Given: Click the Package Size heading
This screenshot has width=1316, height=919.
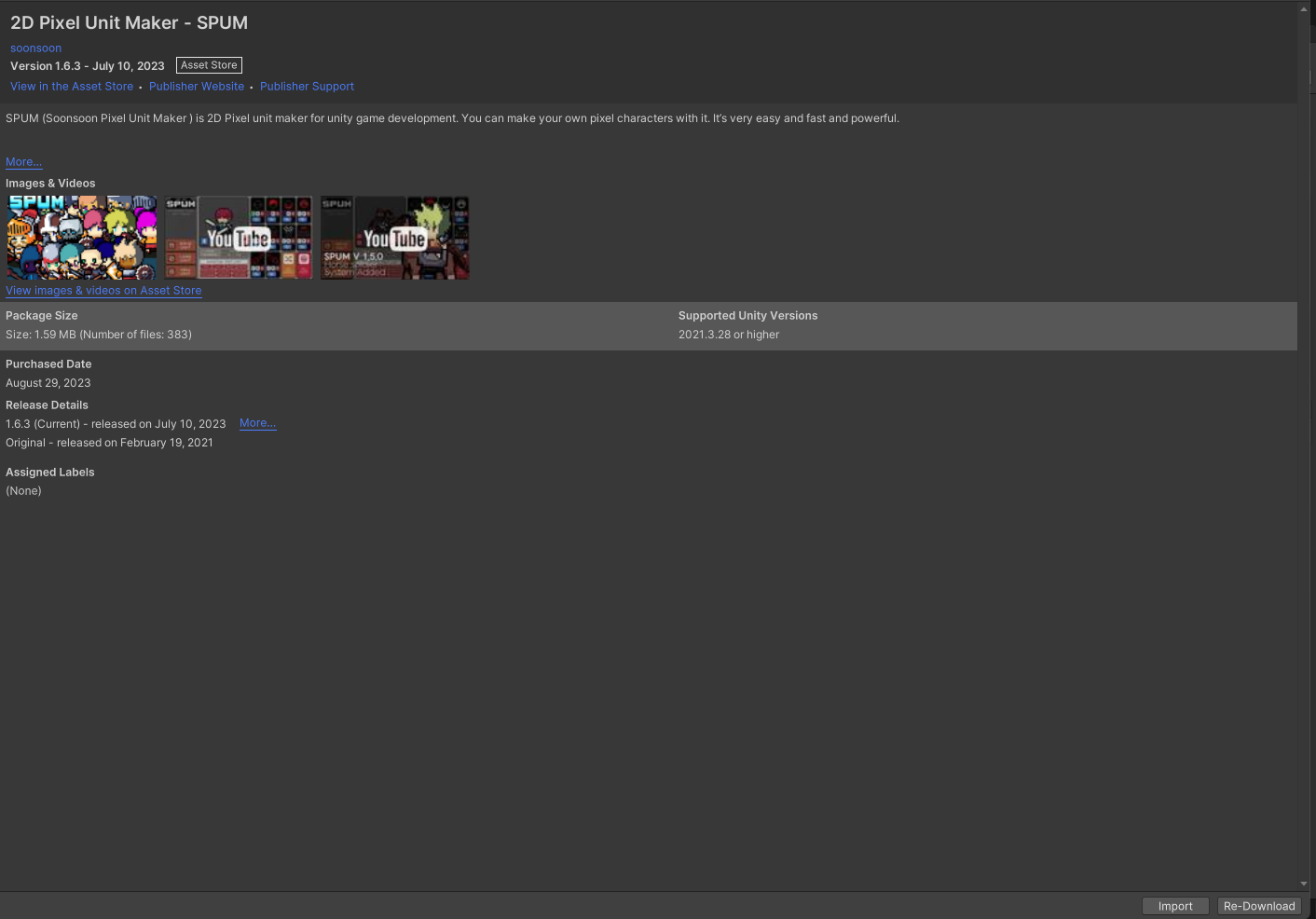Looking at the screenshot, I should click(42, 316).
